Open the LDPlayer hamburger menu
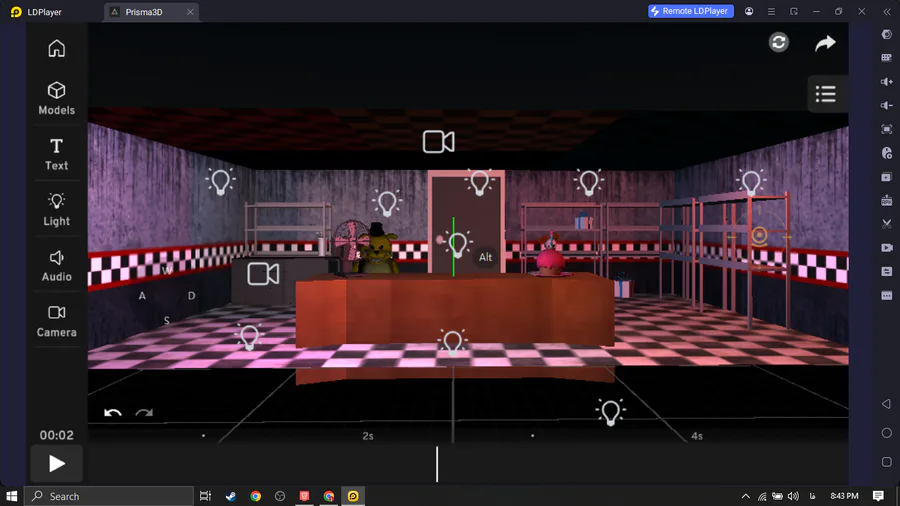900x506 pixels. pos(771,11)
